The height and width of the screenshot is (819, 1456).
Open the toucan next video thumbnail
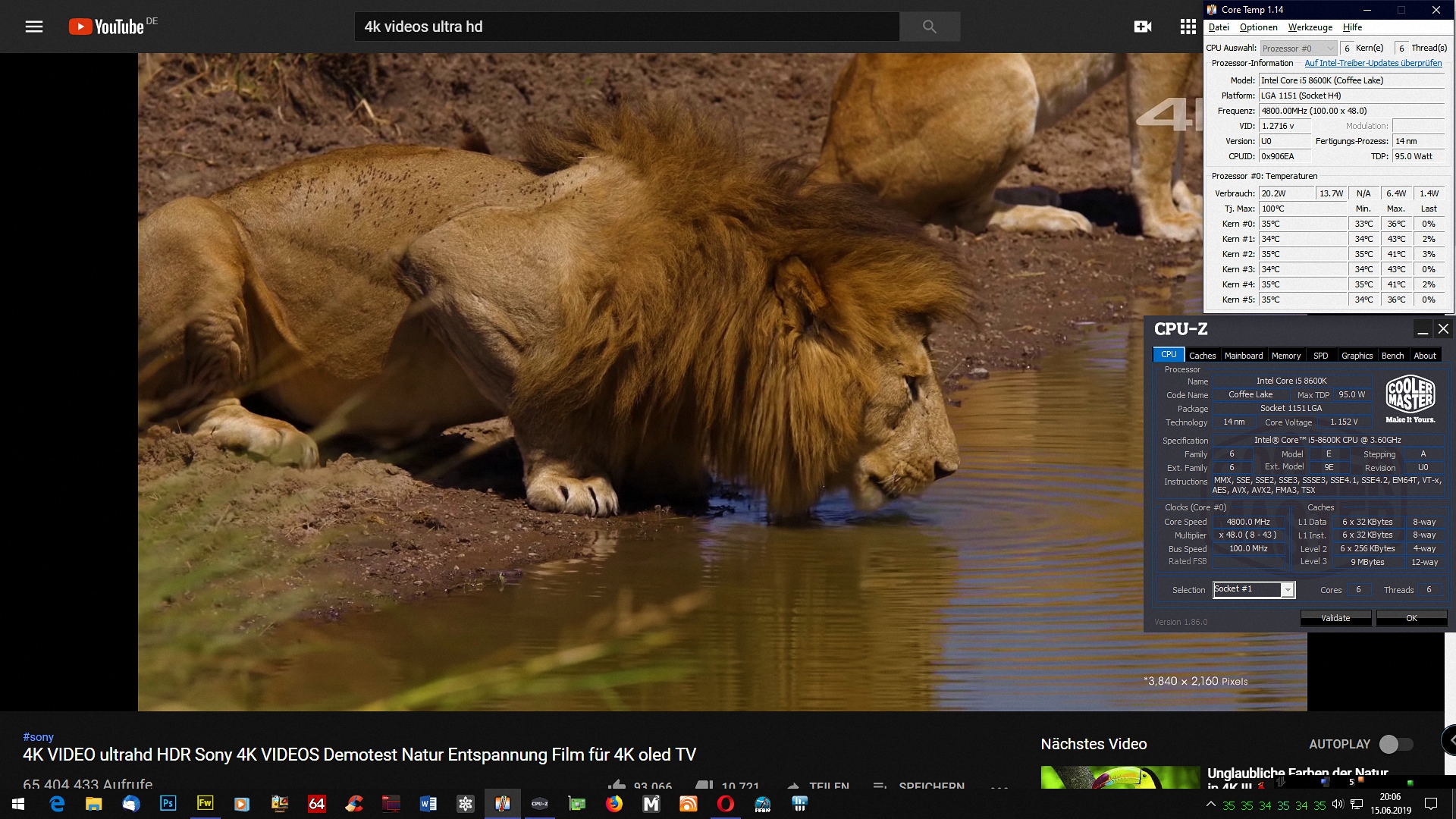1120,777
